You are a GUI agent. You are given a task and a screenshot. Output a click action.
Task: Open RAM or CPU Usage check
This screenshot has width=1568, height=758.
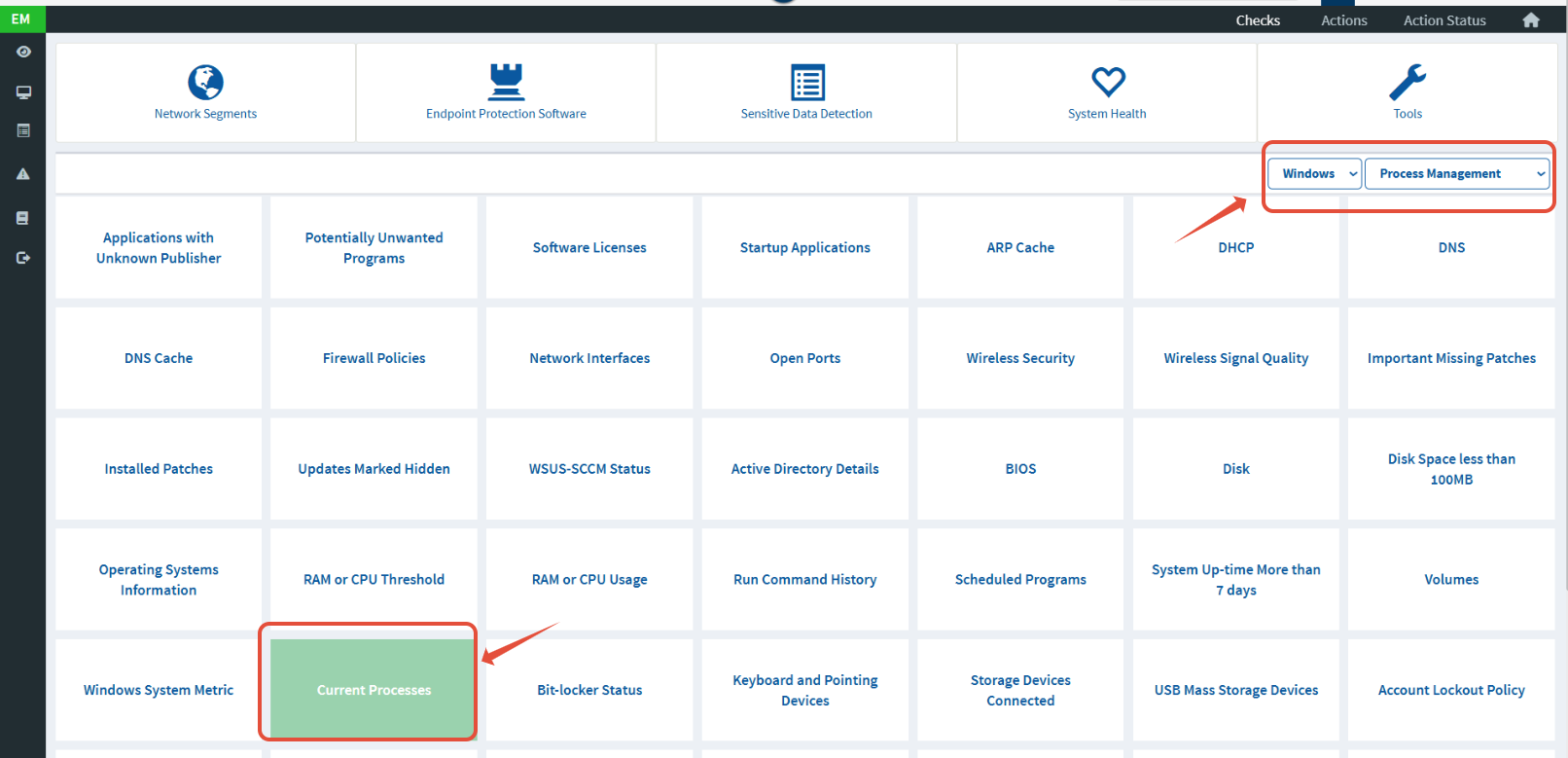(589, 579)
